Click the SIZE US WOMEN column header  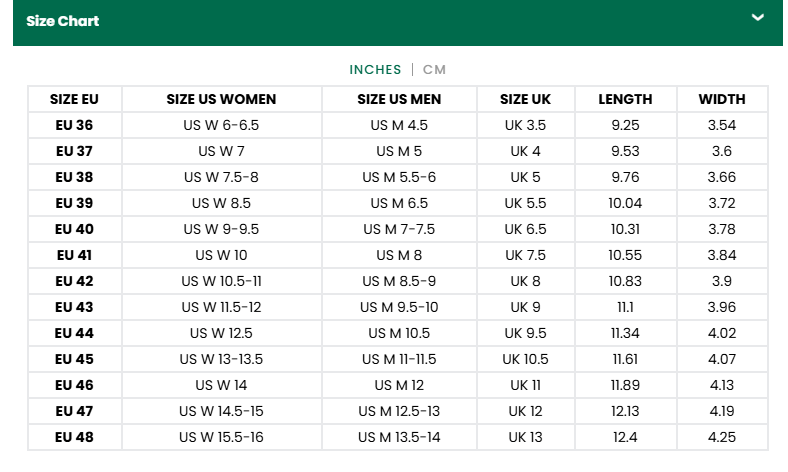[x=221, y=99]
